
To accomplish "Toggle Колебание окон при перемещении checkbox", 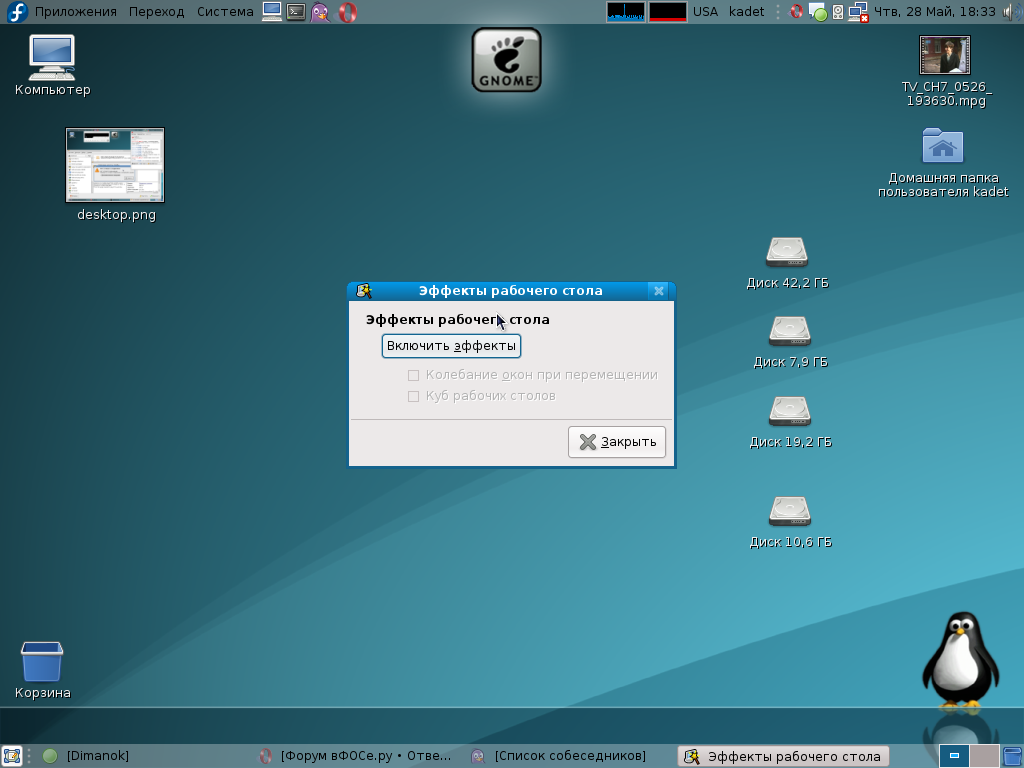I will click(413, 375).
